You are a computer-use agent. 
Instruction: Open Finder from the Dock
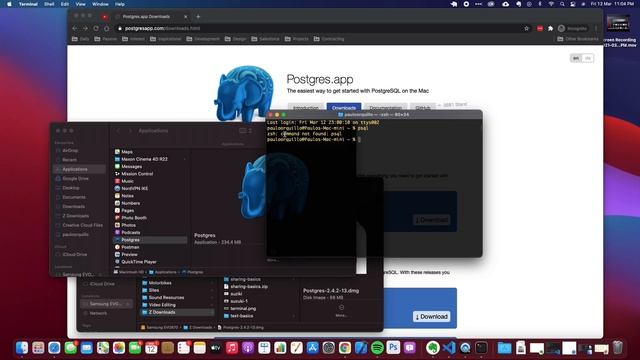click(x=22, y=348)
